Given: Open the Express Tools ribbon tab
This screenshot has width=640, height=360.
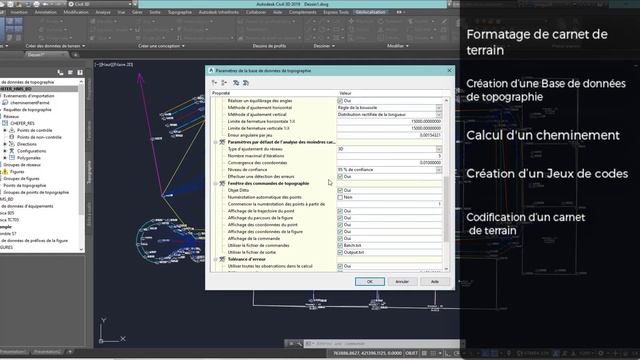Looking at the screenshot, I should pos(336,12).
